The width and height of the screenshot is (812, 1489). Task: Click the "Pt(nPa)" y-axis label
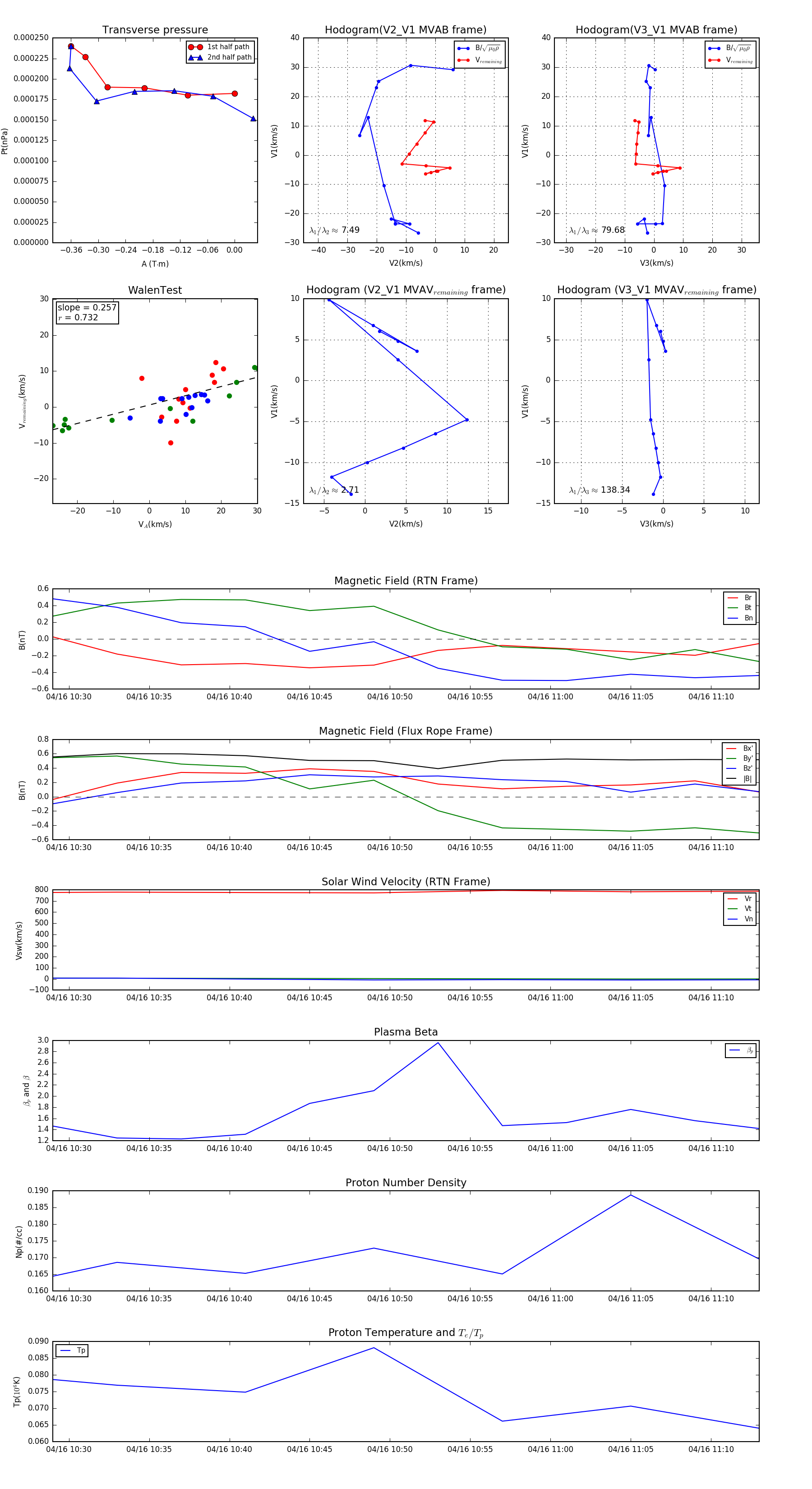[5, 140]
